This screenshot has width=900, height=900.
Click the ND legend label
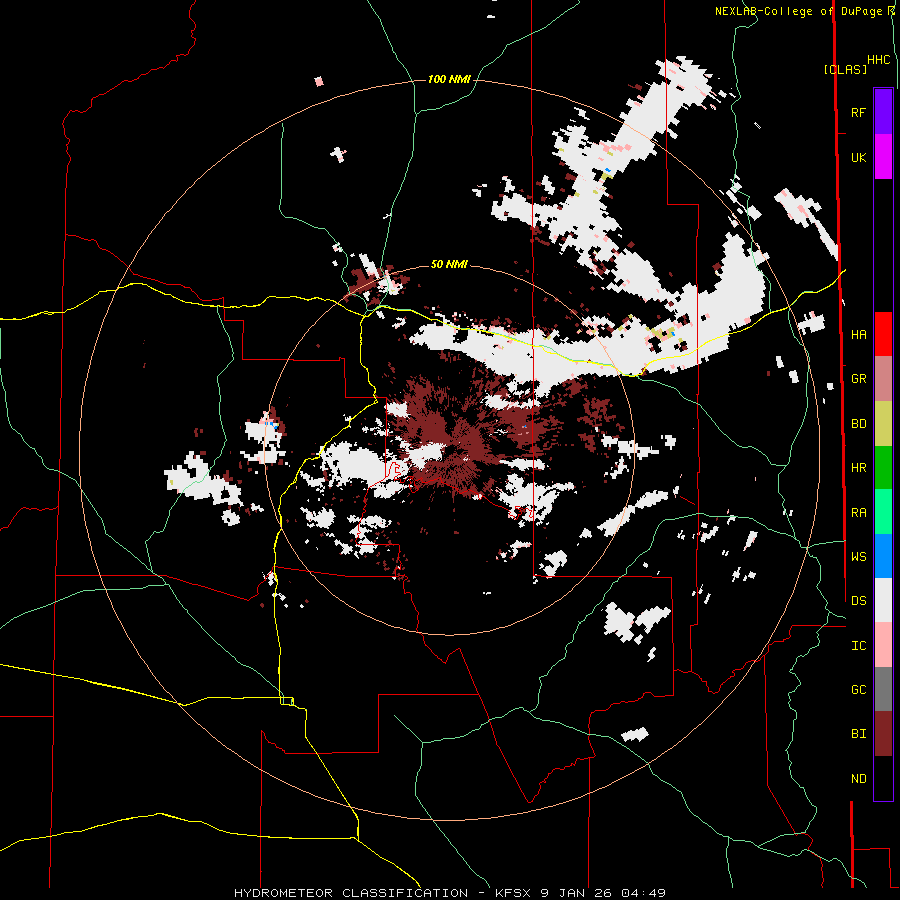(x=858, y=779)
